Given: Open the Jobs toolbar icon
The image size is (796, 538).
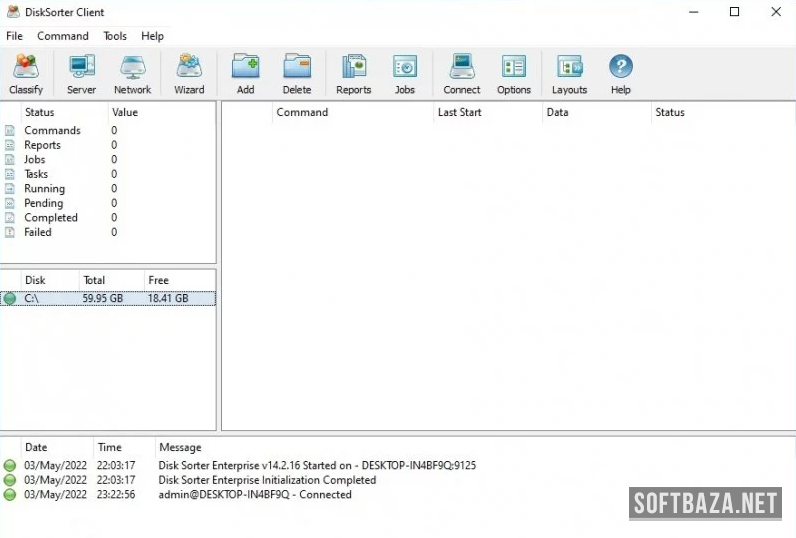Looking at the screenshot, I should click(x=405, y=74).
